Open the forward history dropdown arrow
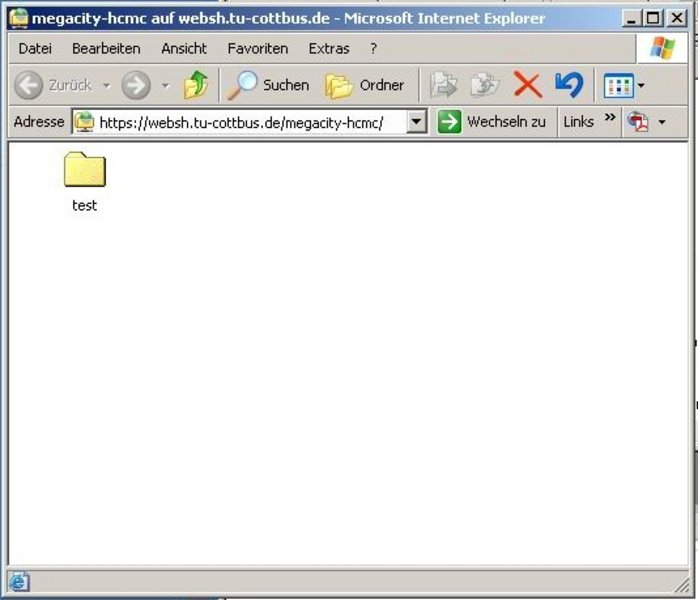 (166, 86)
